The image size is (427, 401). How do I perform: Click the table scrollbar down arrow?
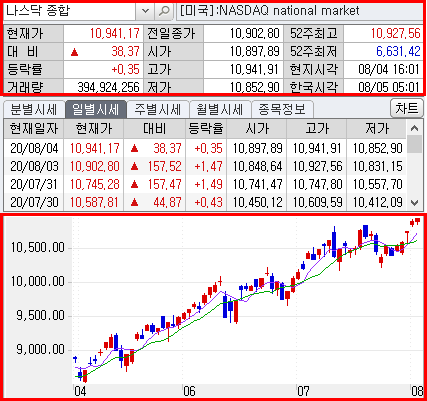pyautogui.click(x=414, y=202)
